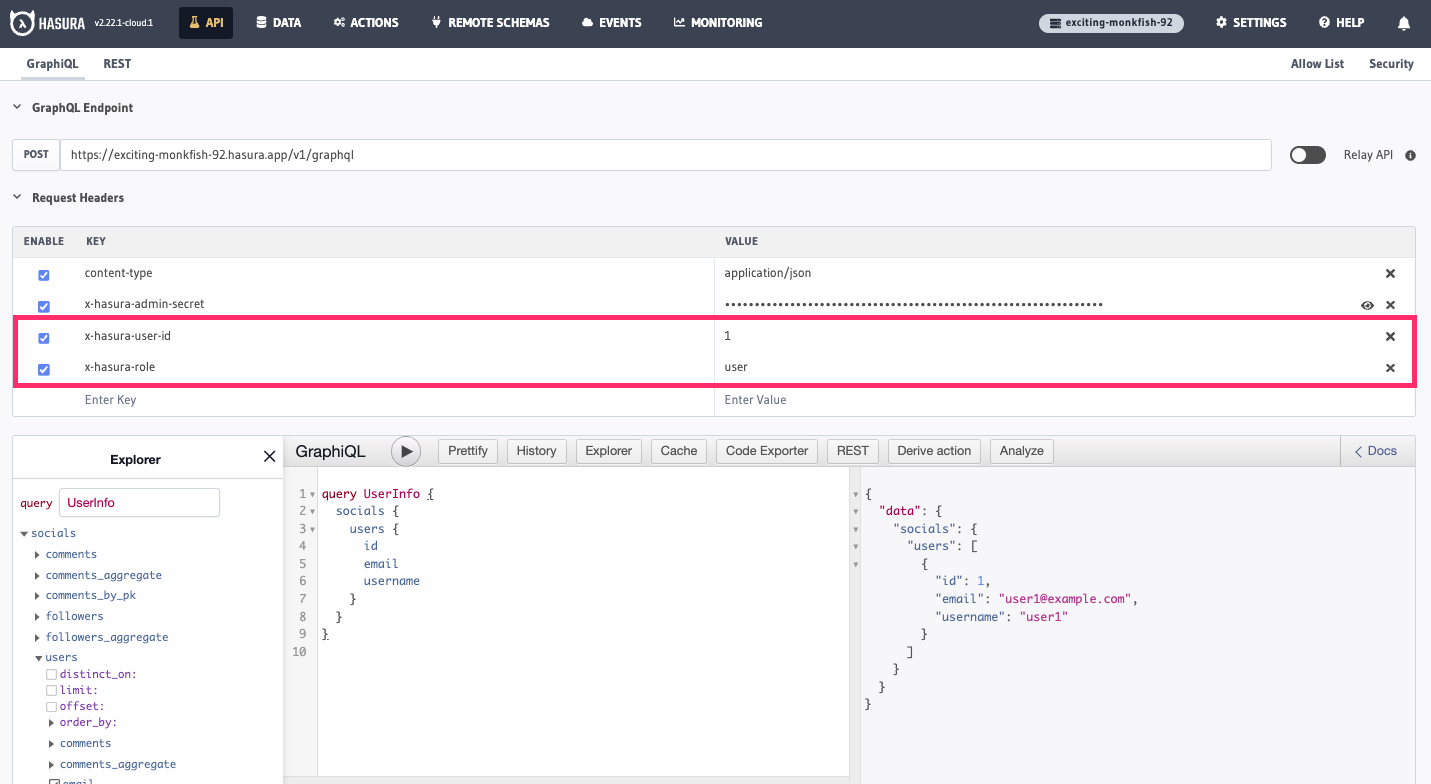Collapse the users node in Explorer

(37, 657)
